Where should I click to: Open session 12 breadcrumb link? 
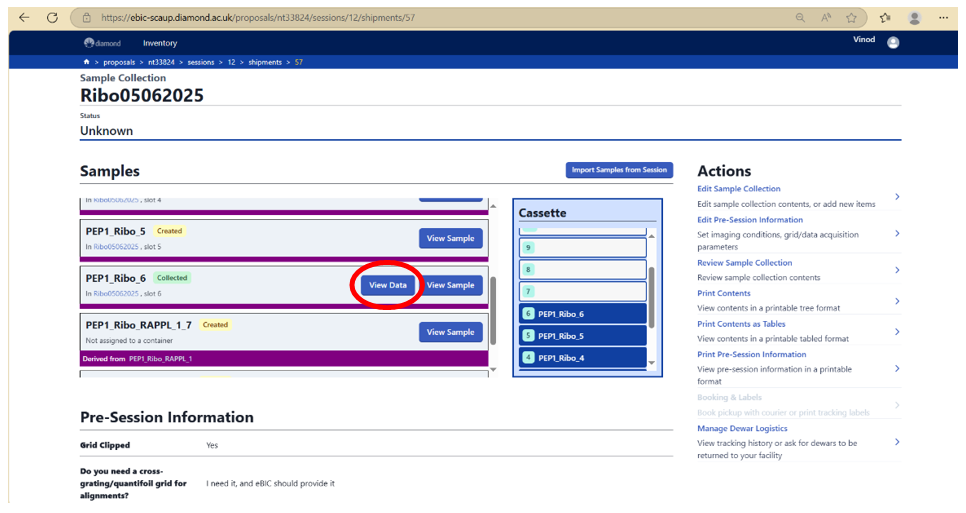(x=231, y=62)
